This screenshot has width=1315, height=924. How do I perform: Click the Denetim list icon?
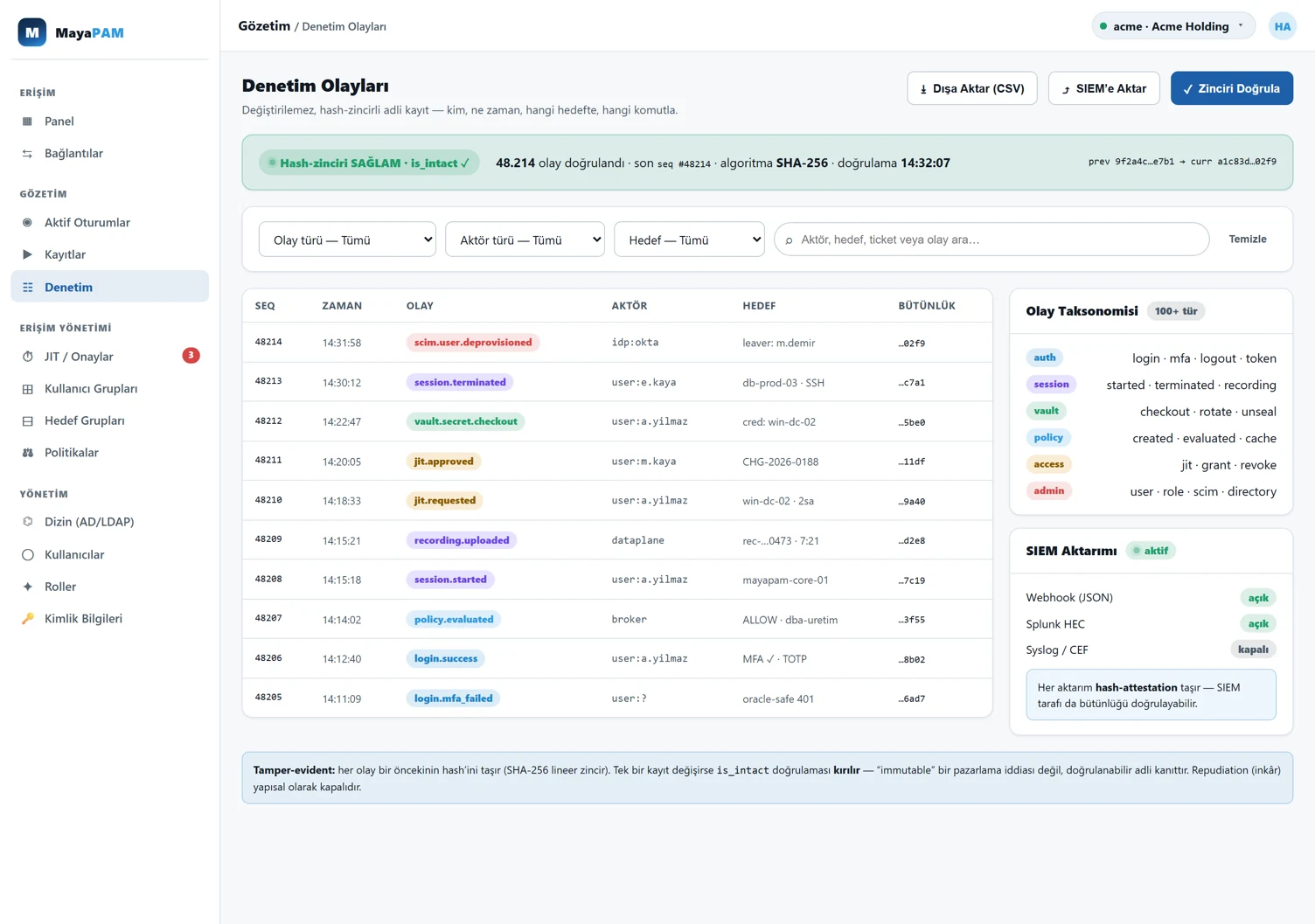(27, 288)
